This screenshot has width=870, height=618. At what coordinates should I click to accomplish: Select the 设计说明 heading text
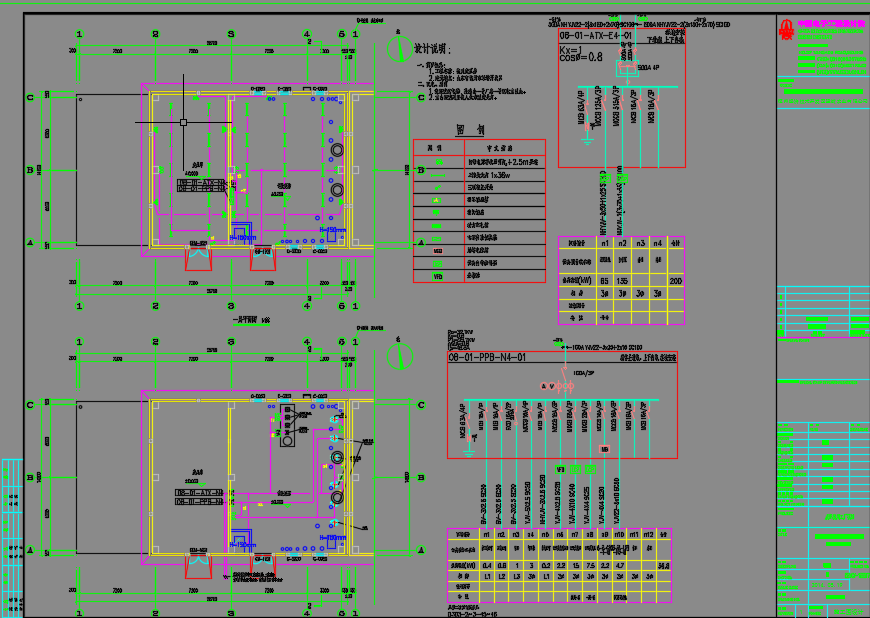pos(432,49)
